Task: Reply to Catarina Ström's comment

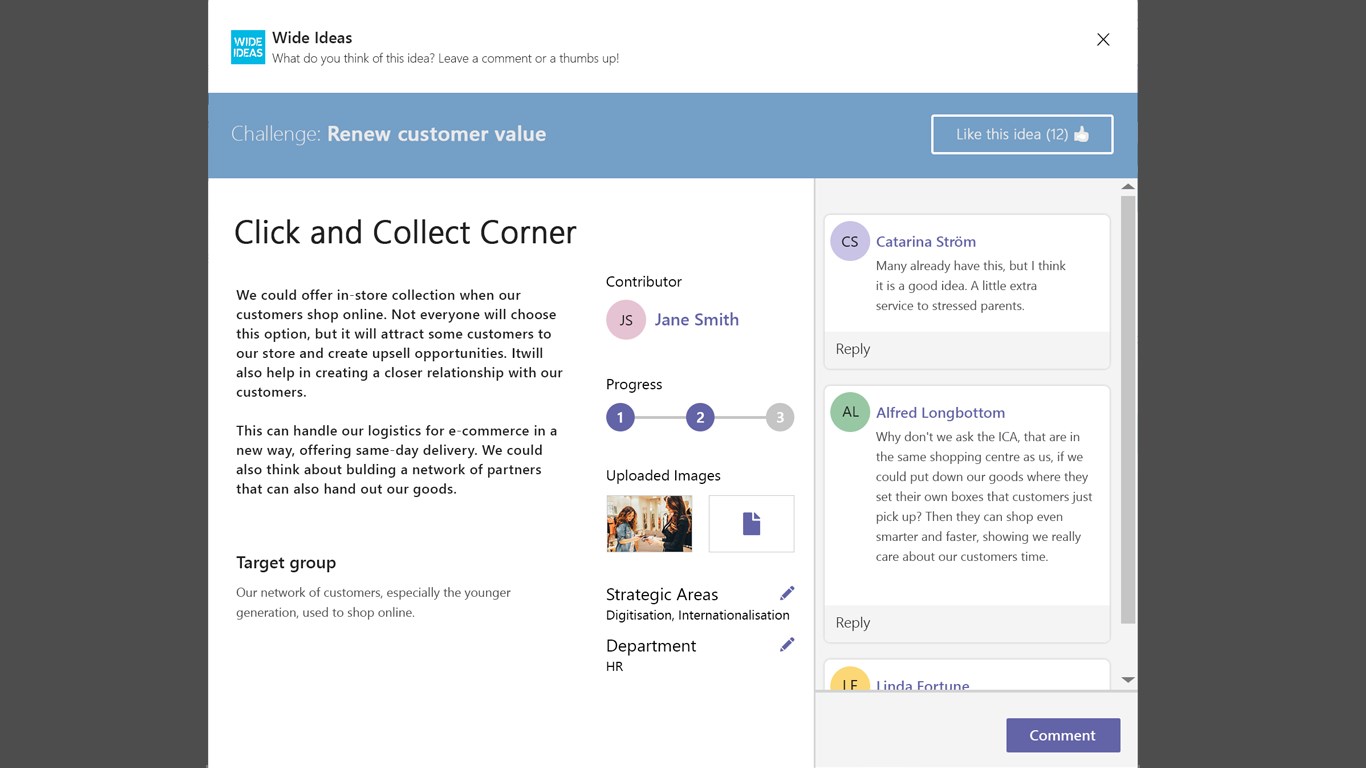Action: point(853,349)
